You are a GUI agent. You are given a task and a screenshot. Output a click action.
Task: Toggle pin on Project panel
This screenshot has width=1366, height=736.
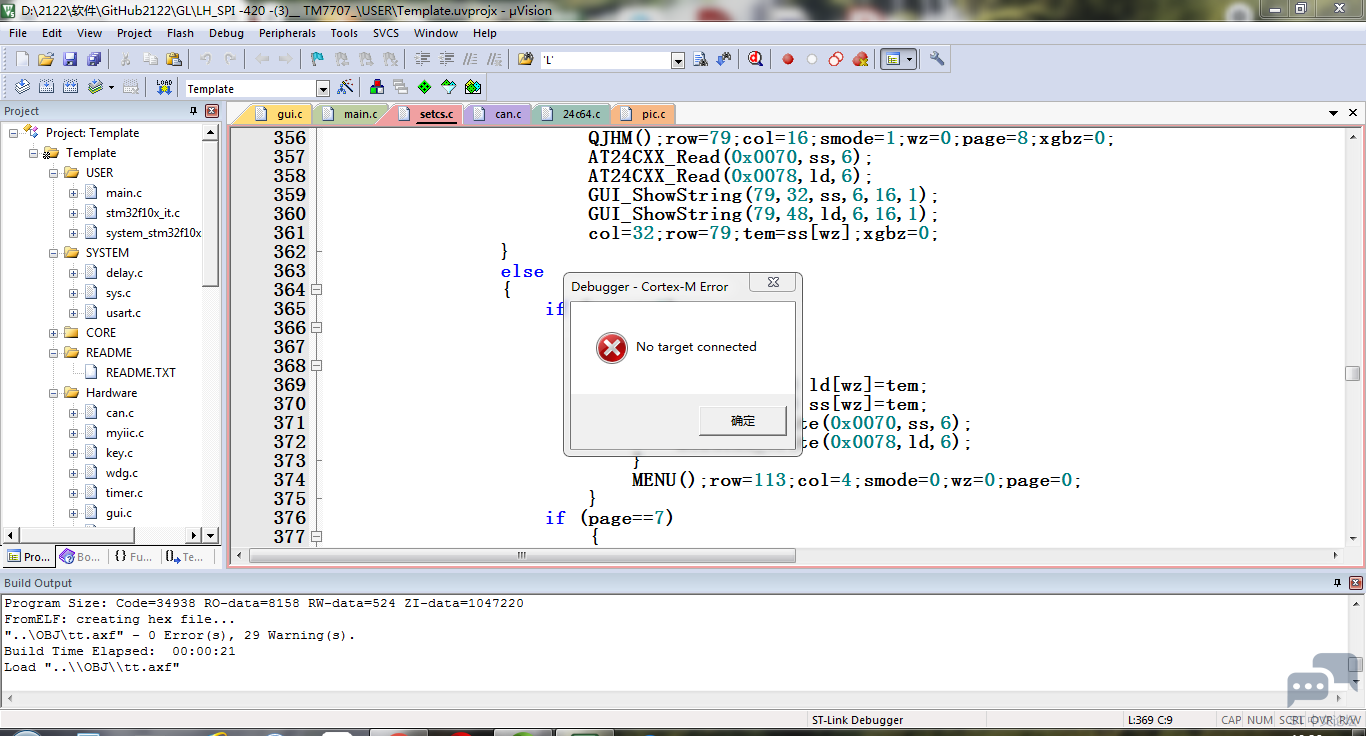(x=194, y=111)
